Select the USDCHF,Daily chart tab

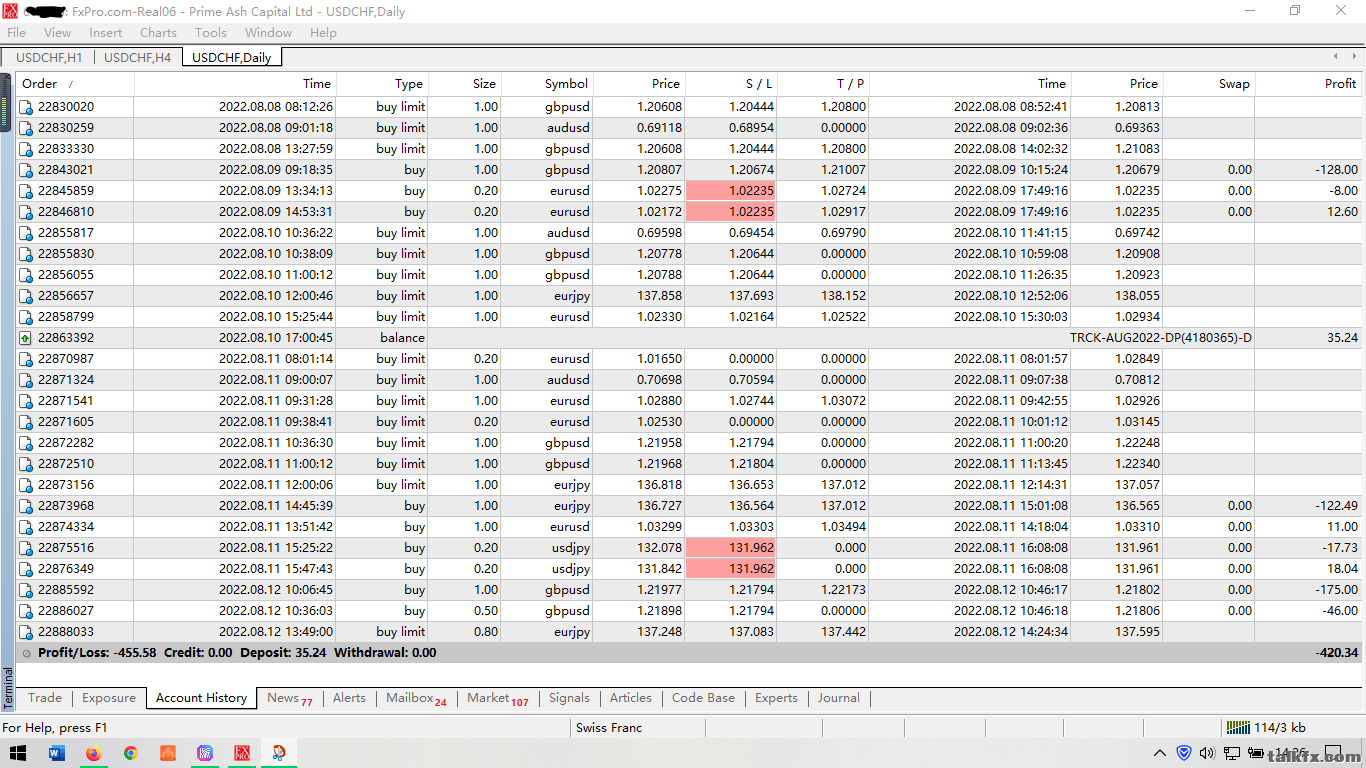(x=232, y=57)
